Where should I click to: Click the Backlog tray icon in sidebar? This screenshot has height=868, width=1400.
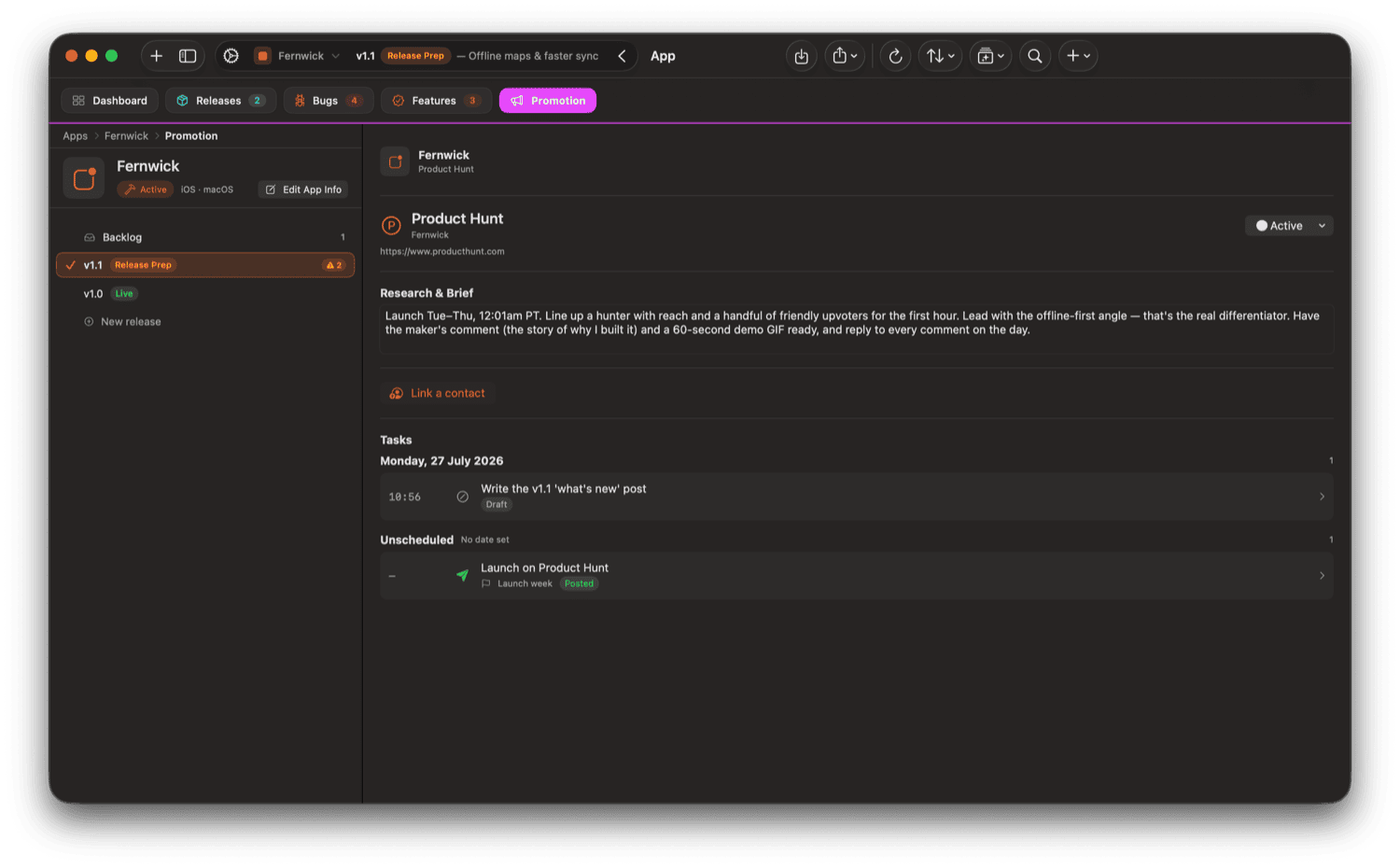[90, 237]
